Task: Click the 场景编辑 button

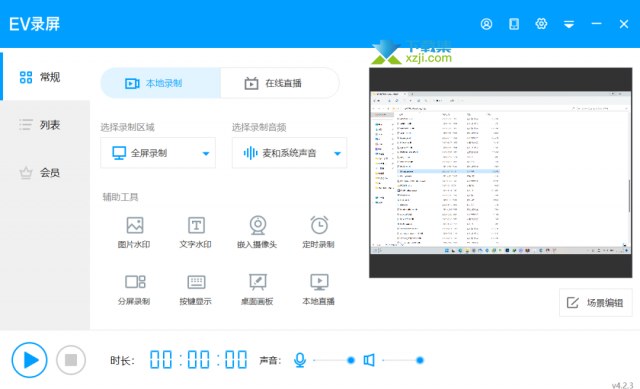Action: tap(596, 302)
